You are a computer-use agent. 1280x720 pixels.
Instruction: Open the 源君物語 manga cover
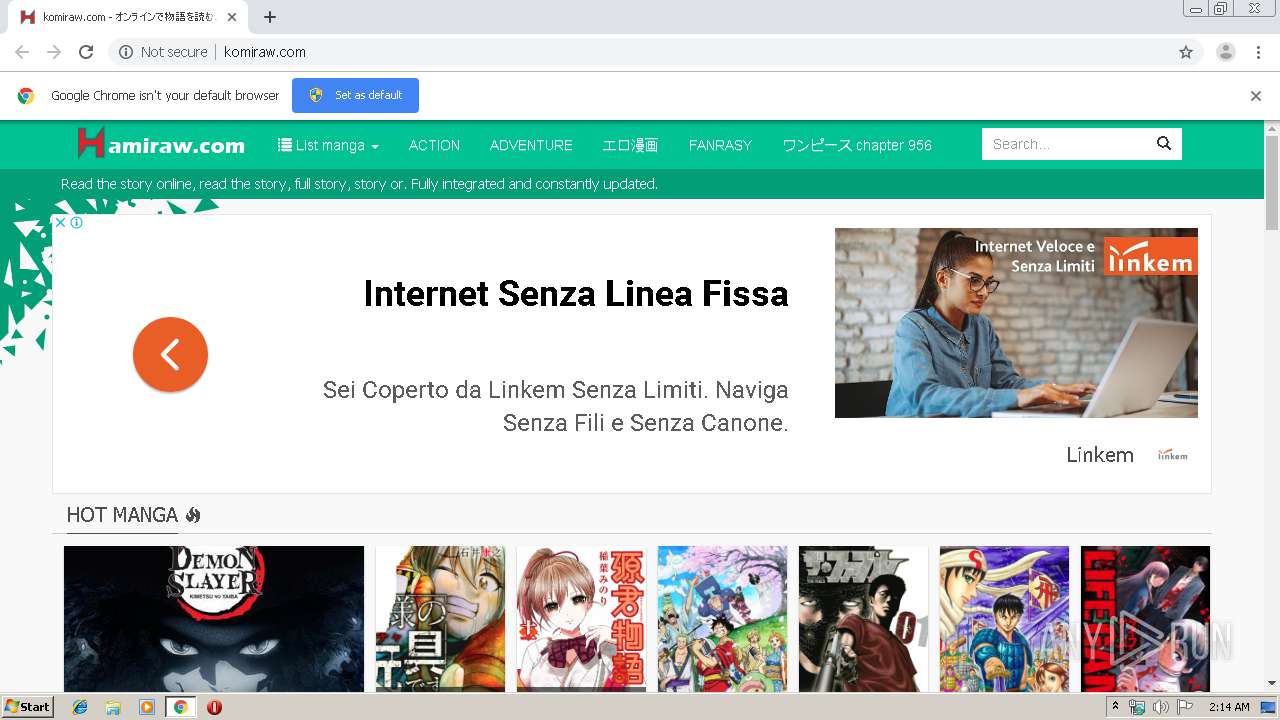coord(581,619)
